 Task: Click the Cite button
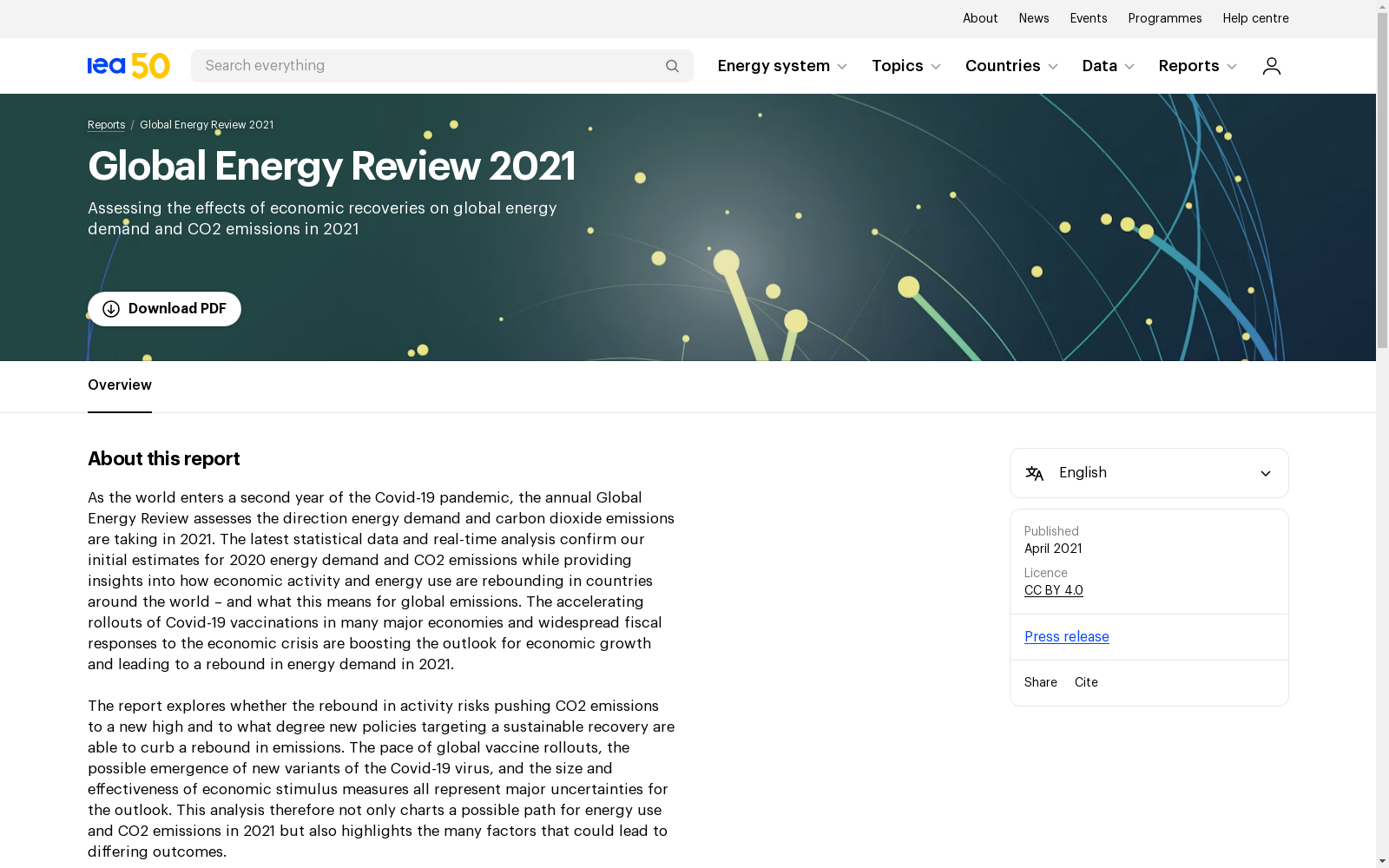pos(1086,682)
